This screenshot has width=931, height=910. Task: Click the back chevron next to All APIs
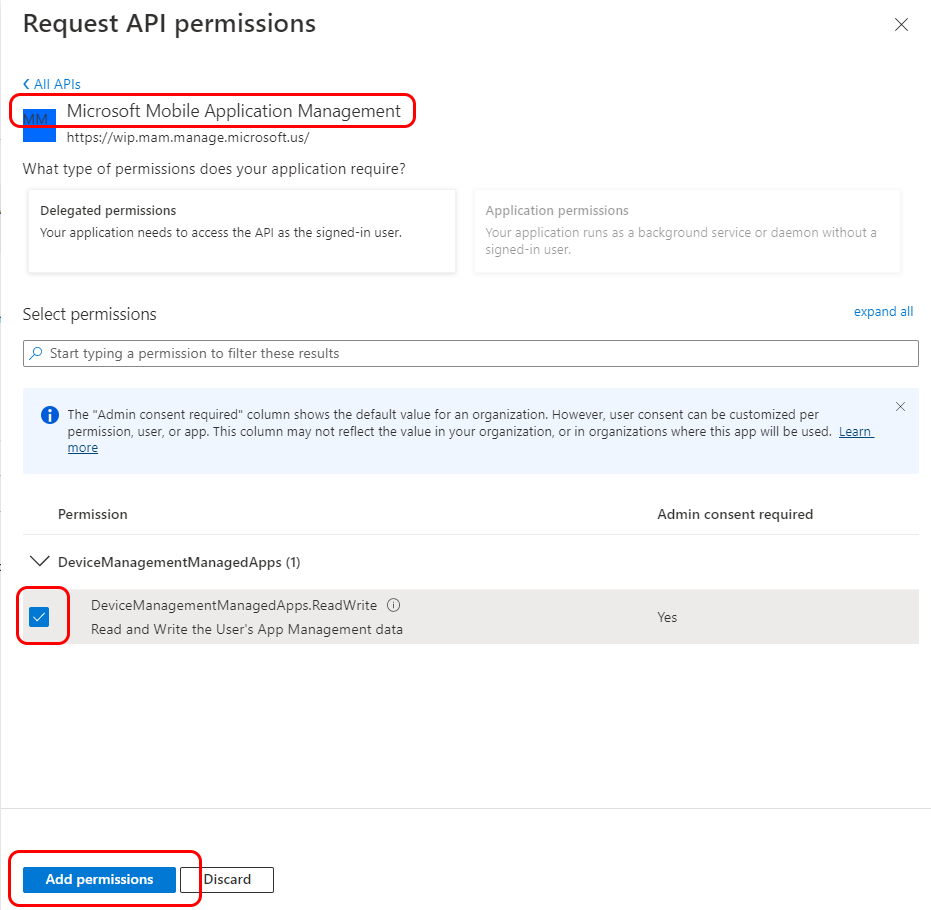[x=27, y=84]
